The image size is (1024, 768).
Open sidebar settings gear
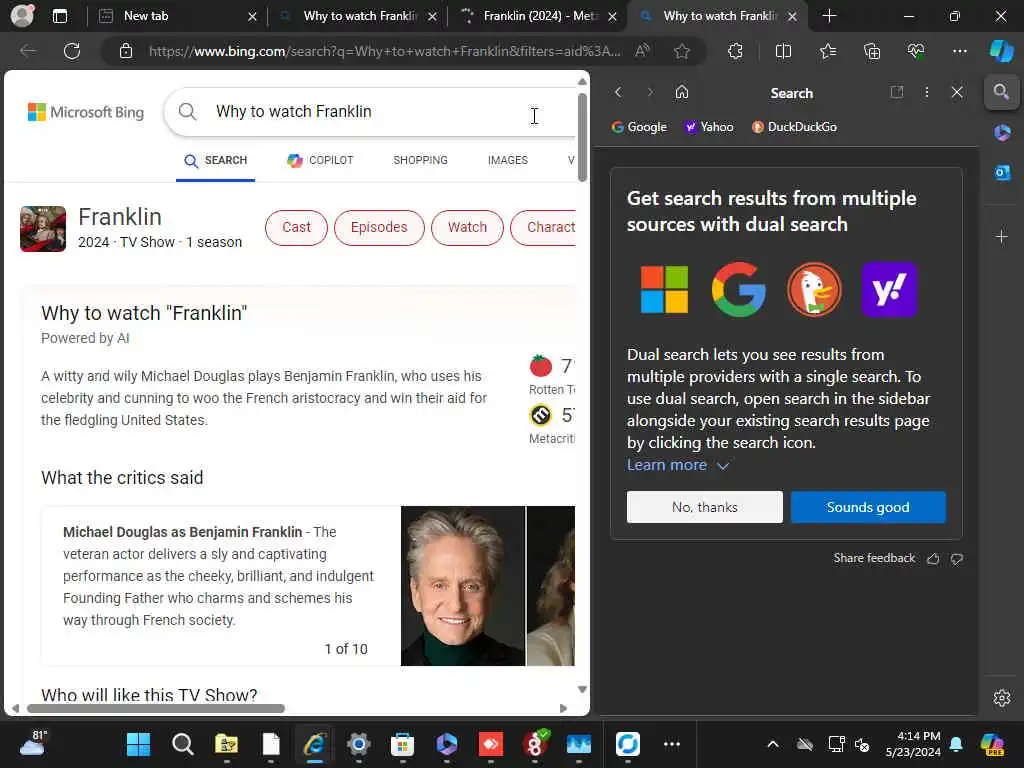point(1002,698)
